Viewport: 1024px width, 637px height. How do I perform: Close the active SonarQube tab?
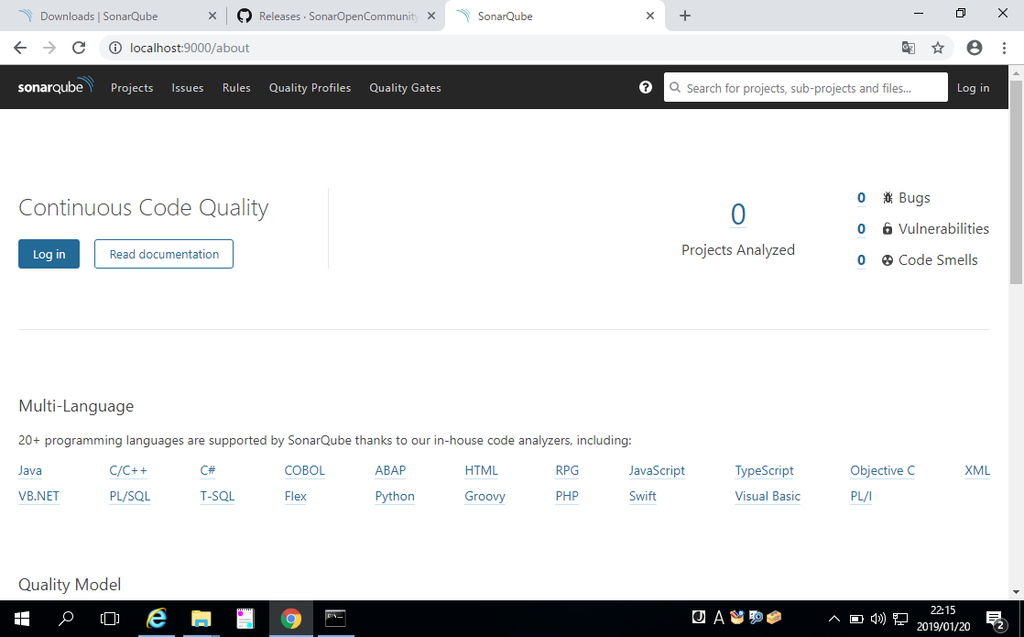click(x=650, y=16)
